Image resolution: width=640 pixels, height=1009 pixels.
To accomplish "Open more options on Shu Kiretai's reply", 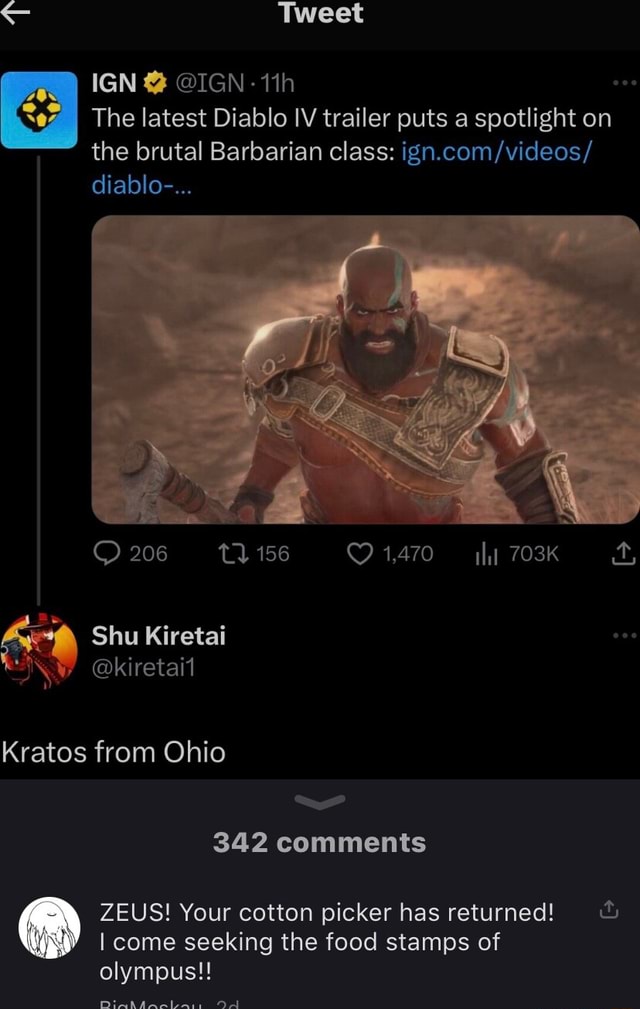I will [x=624, y=635].
